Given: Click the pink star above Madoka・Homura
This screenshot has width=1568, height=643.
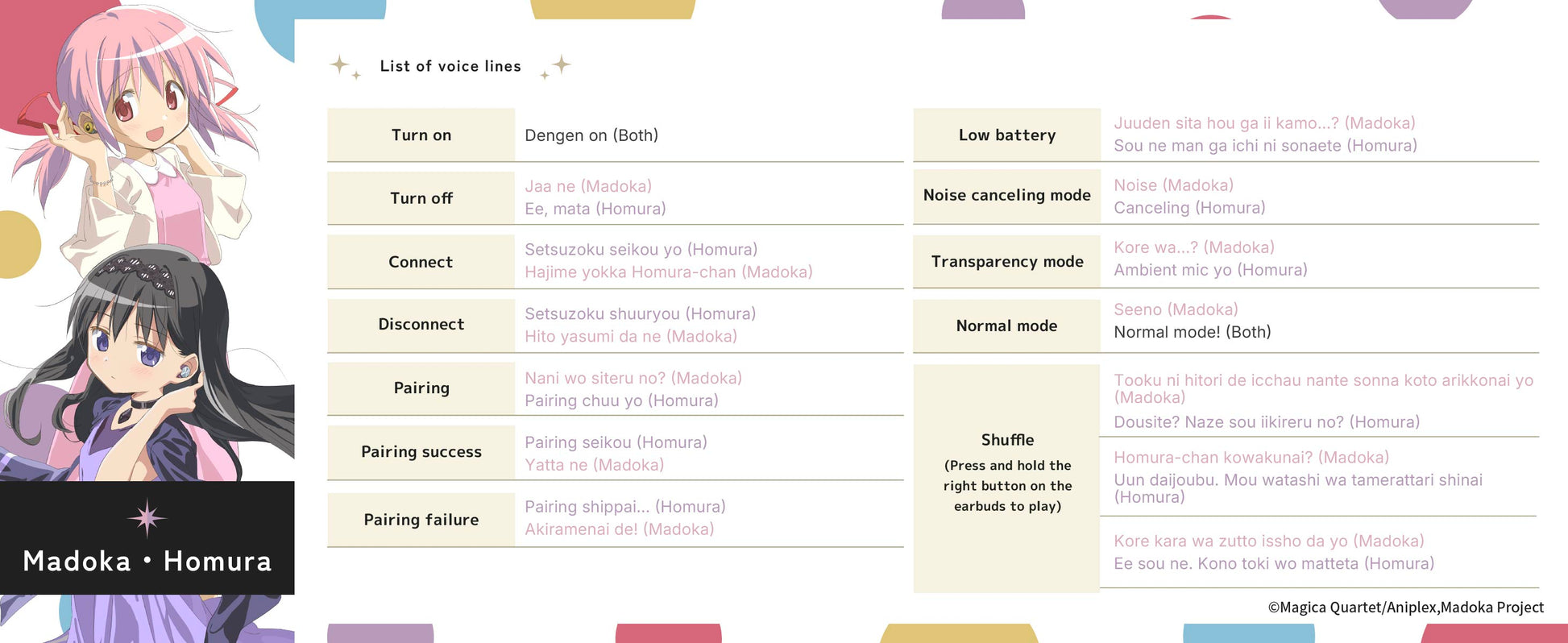Looking at the screenshot, I should [x=147, y=518].
